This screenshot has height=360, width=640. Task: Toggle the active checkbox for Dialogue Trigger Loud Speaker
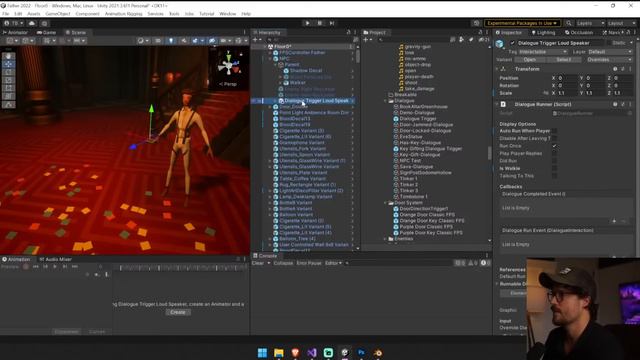click(x=512, y=43)
